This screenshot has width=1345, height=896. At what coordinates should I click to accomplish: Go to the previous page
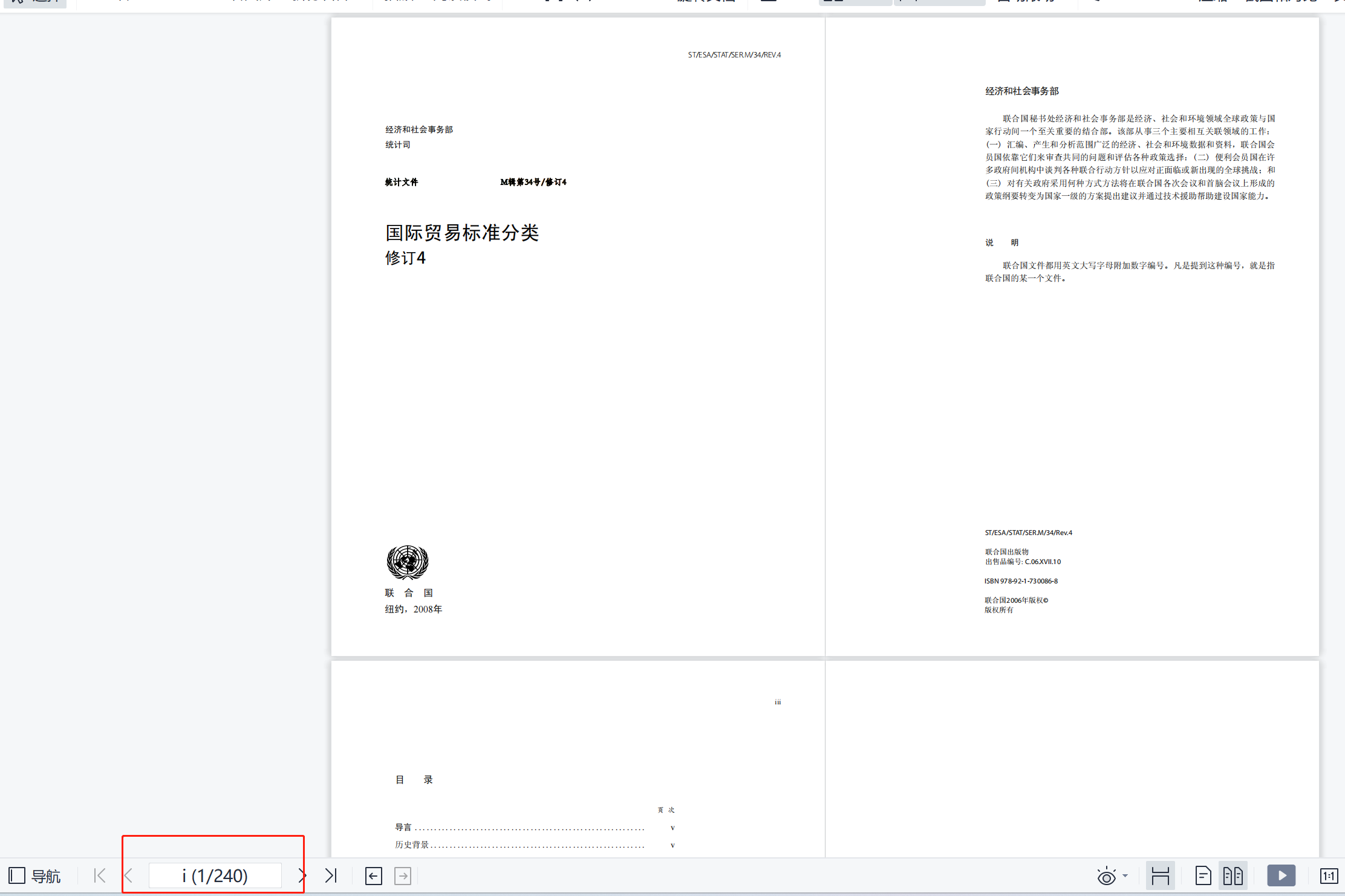tap(129, 875)
